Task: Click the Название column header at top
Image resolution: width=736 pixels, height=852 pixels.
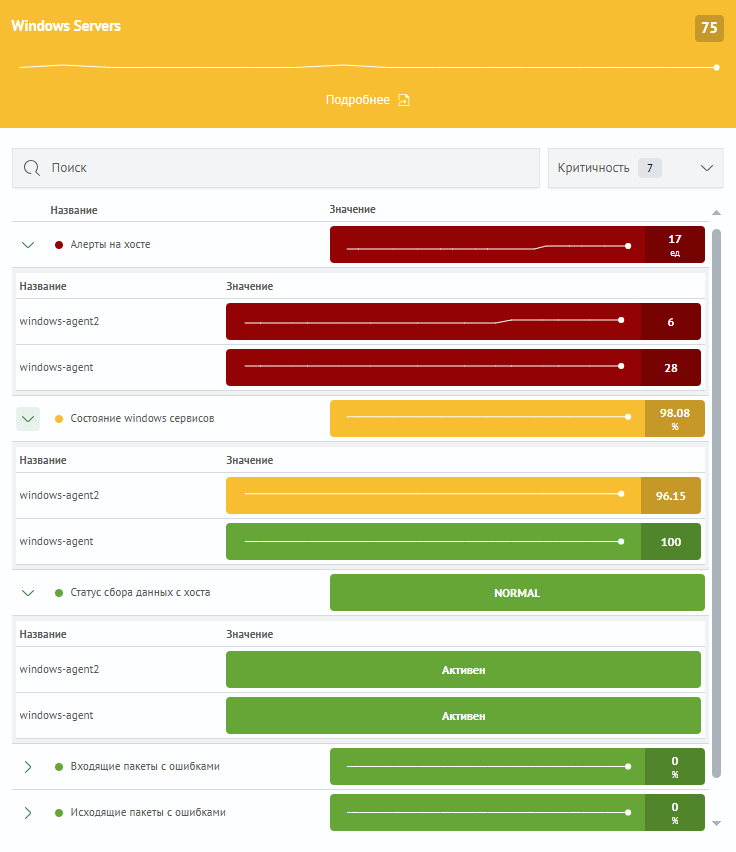Action: pyautogui.click(x=74, y=210)
